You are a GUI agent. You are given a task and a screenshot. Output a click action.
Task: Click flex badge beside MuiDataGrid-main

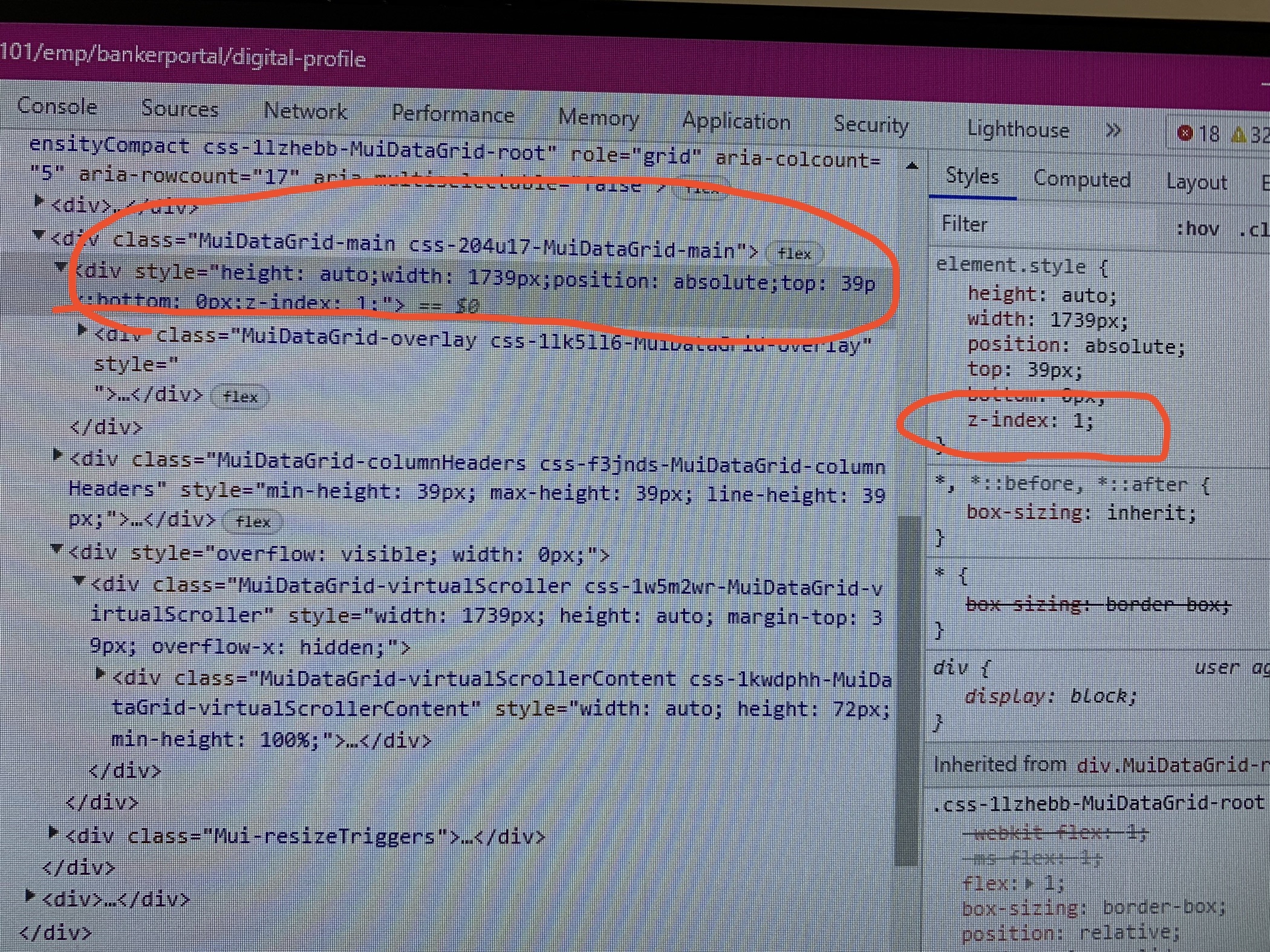coord(794,253)
